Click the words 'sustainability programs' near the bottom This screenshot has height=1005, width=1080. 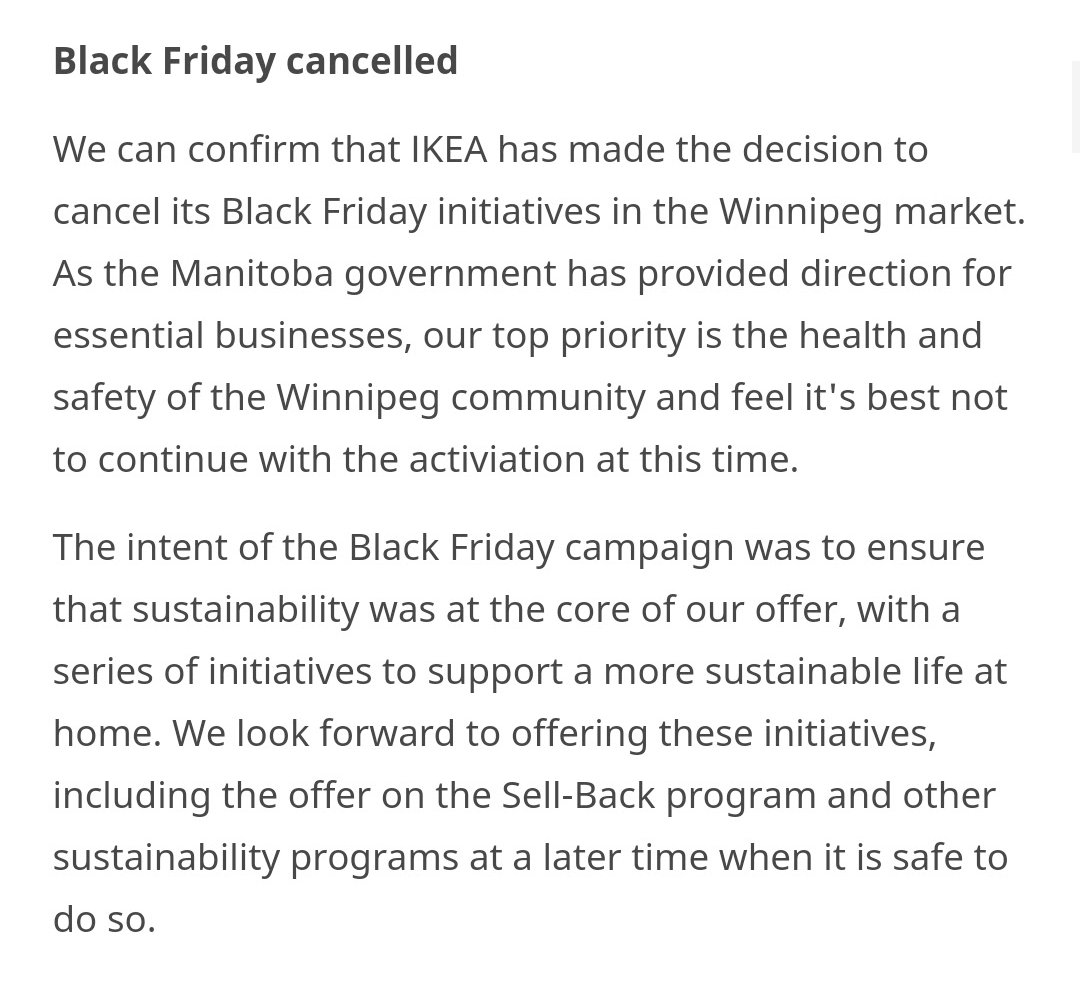(x=256, y=859)
